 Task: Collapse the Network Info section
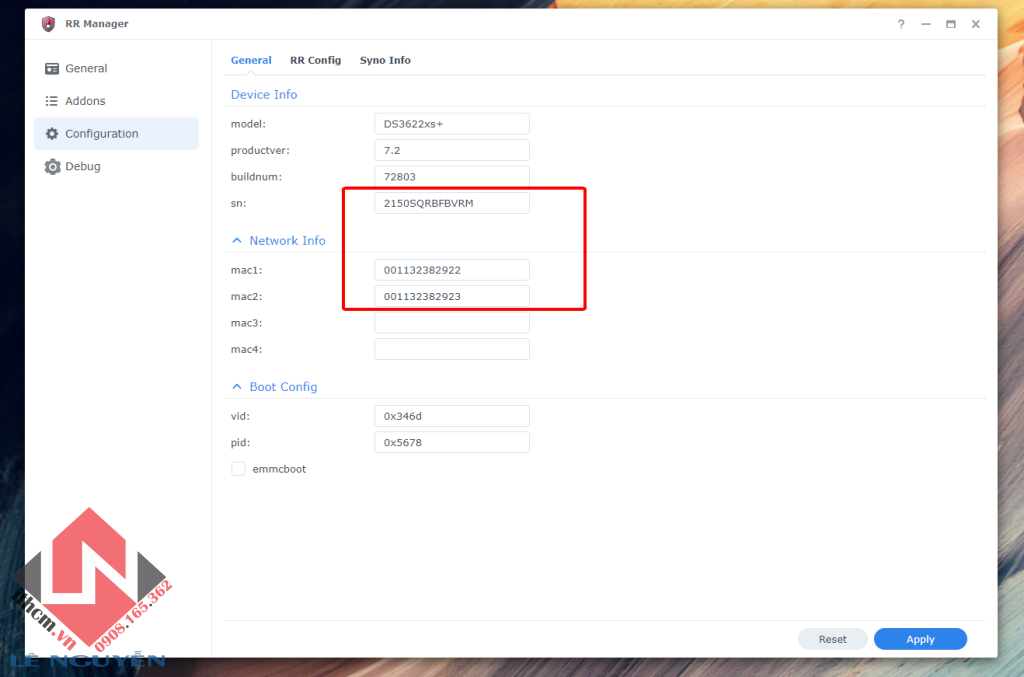(237, 241)
